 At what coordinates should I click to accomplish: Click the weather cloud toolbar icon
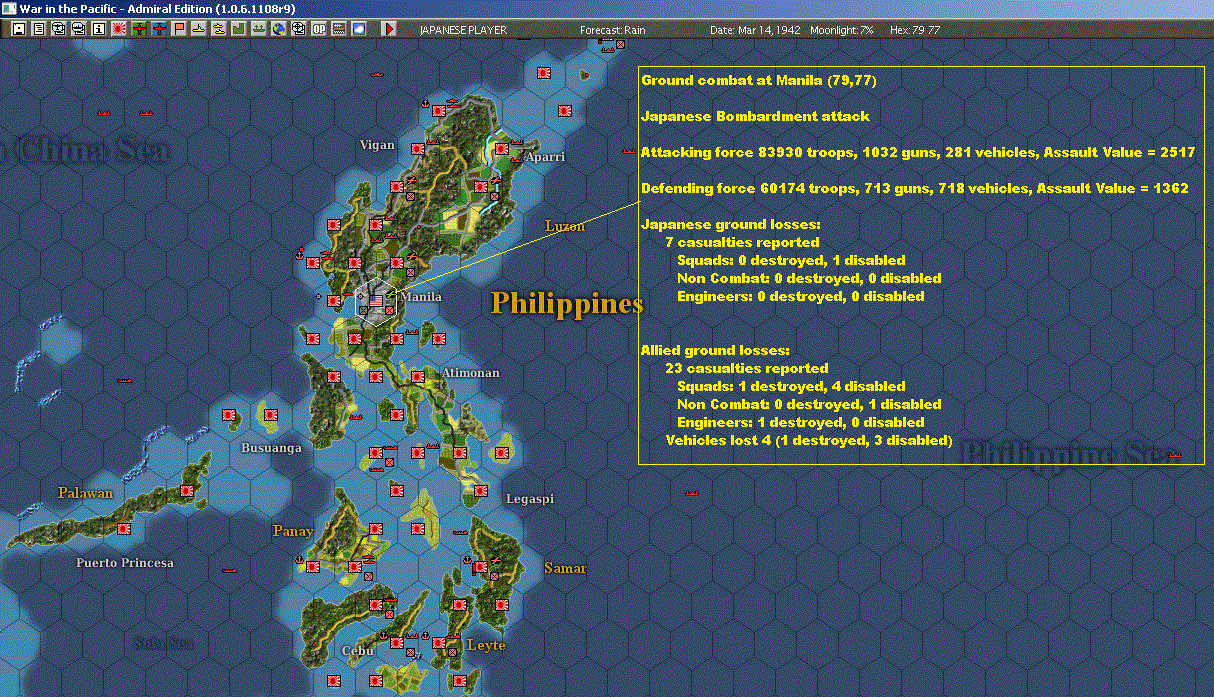coord(359,29)
